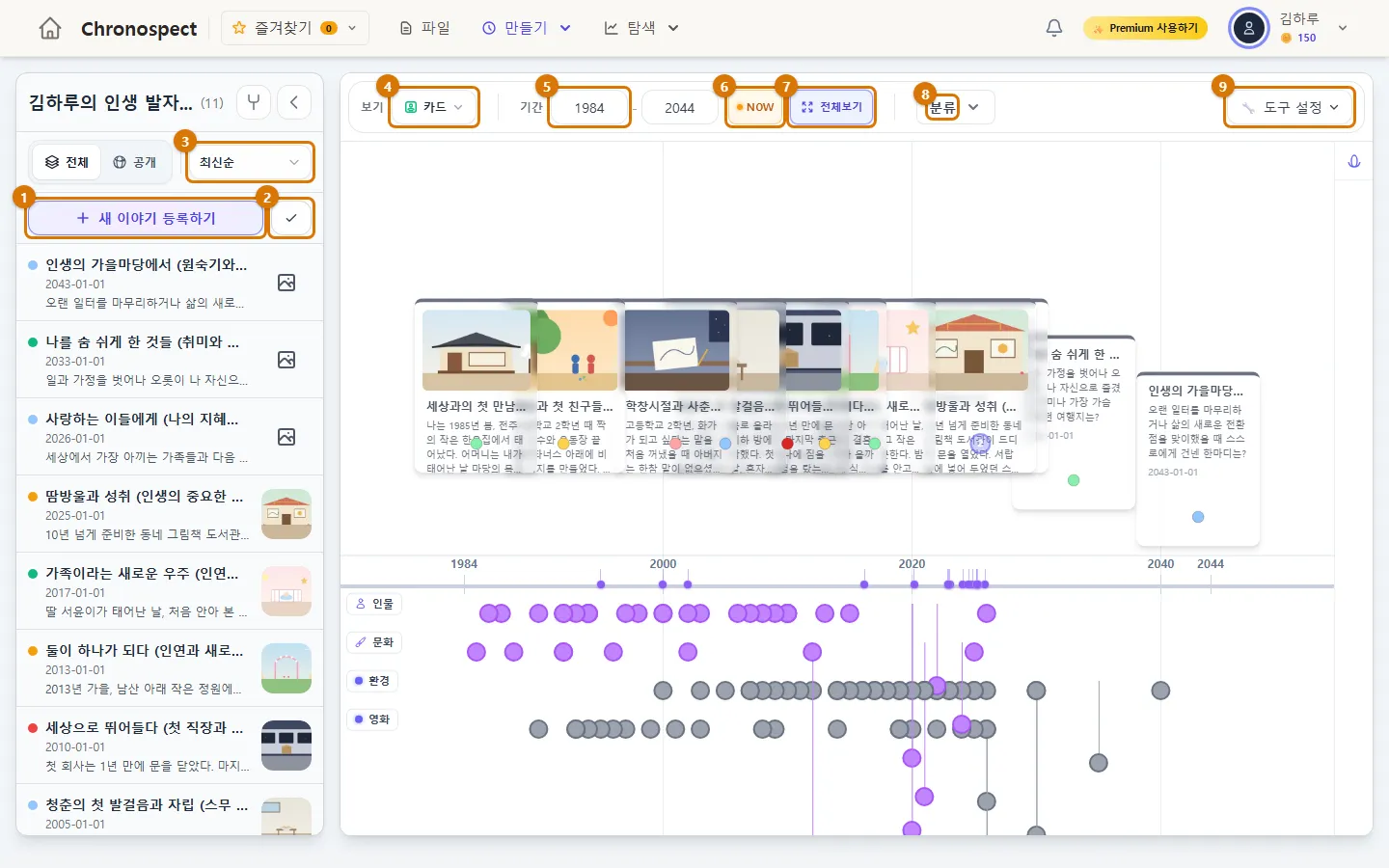Open the 탐색 menu
The image size is (1389, 868).
(641, 28)
